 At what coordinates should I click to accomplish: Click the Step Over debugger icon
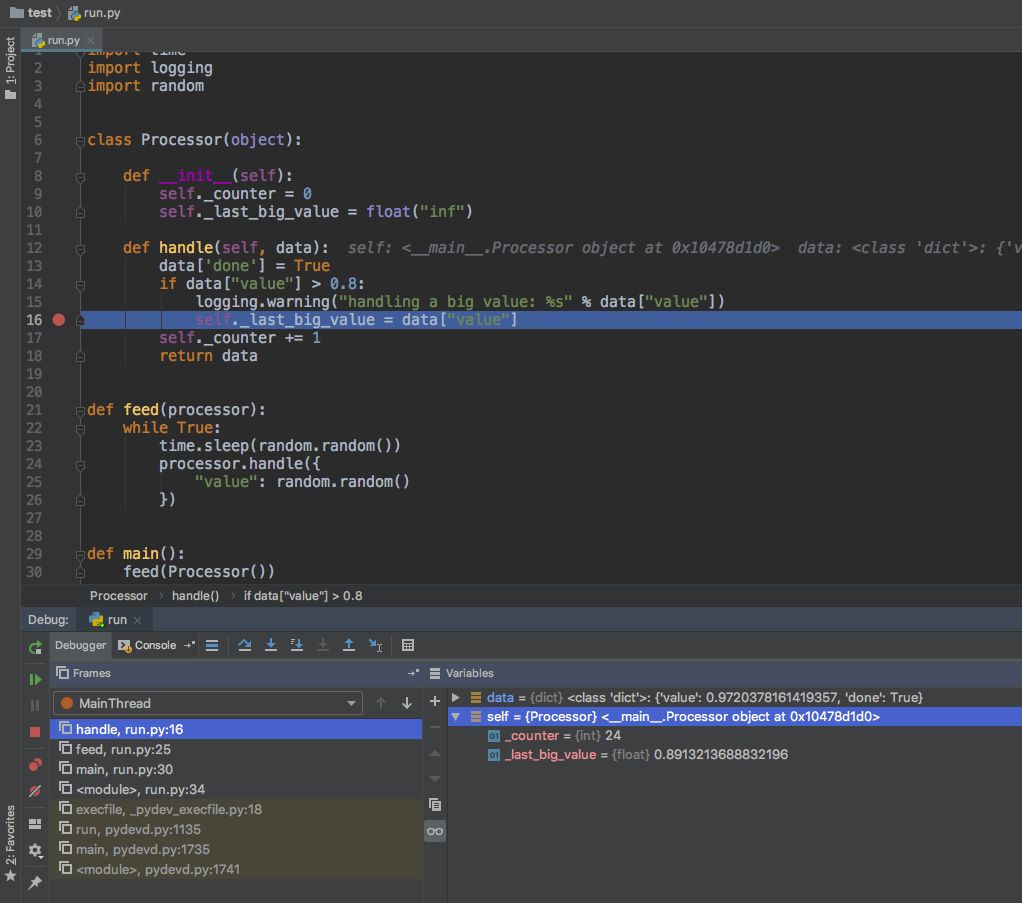tap(244, 645)
